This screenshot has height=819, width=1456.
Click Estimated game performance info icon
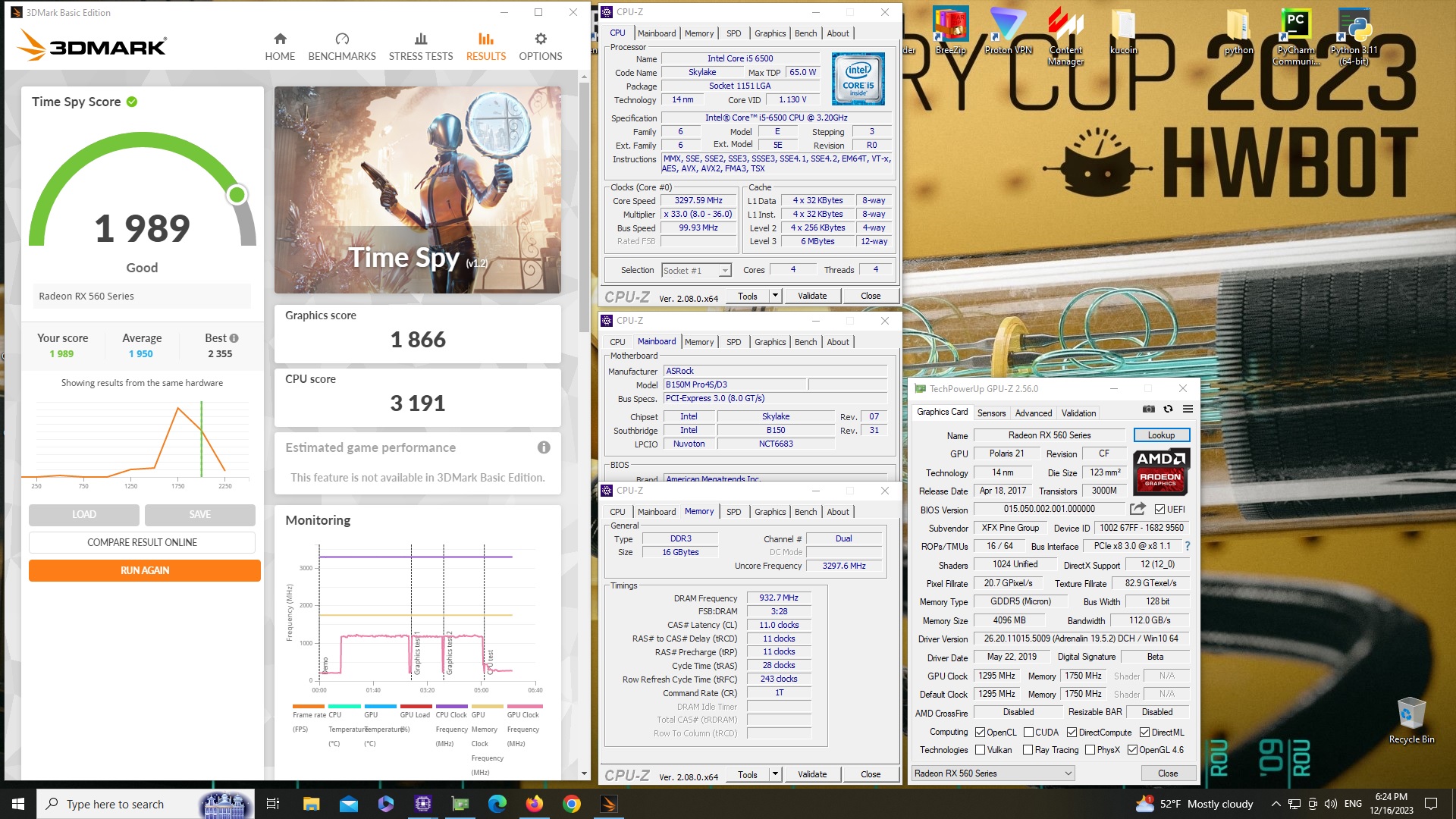coord(544,447)
